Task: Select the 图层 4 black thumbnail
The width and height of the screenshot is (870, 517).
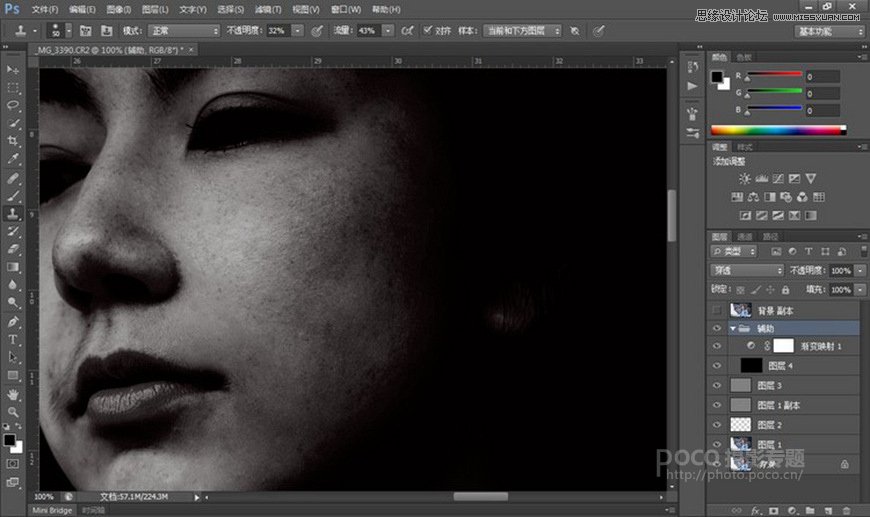Action: (x=751, y=366)
